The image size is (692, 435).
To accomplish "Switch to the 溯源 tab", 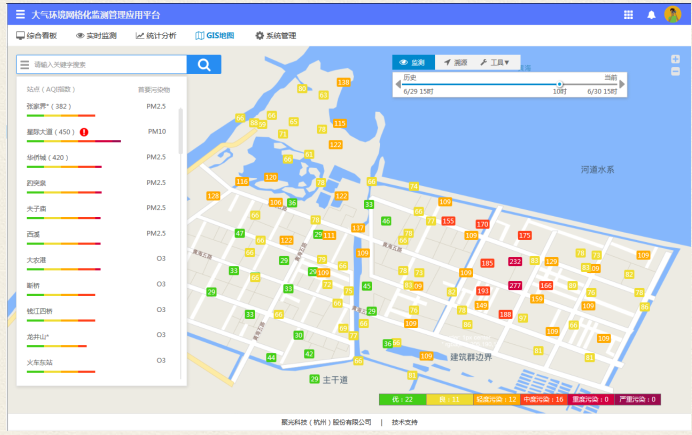I will [456, 62].
